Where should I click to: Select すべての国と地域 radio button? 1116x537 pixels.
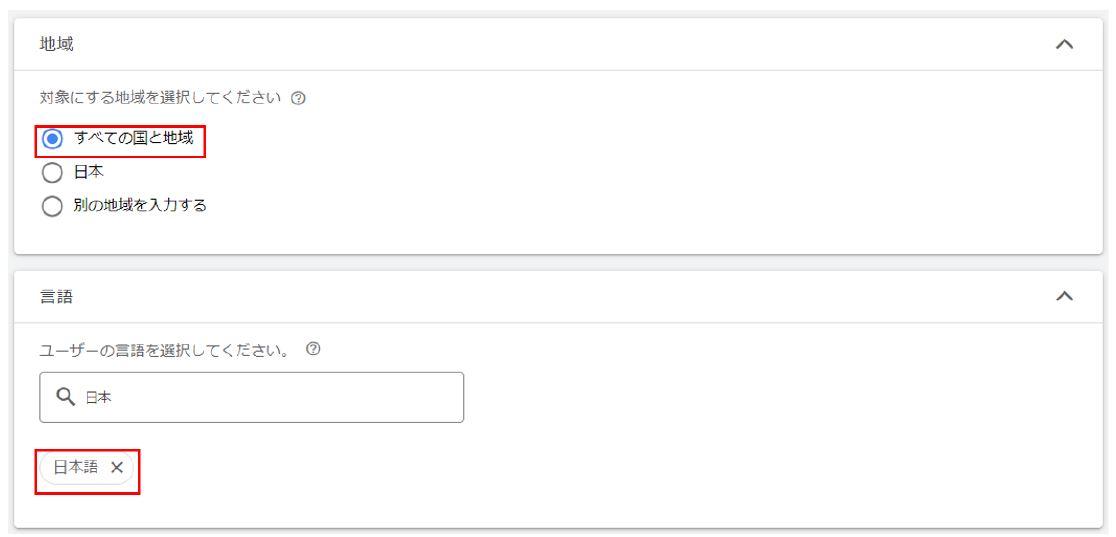[52, 138]
